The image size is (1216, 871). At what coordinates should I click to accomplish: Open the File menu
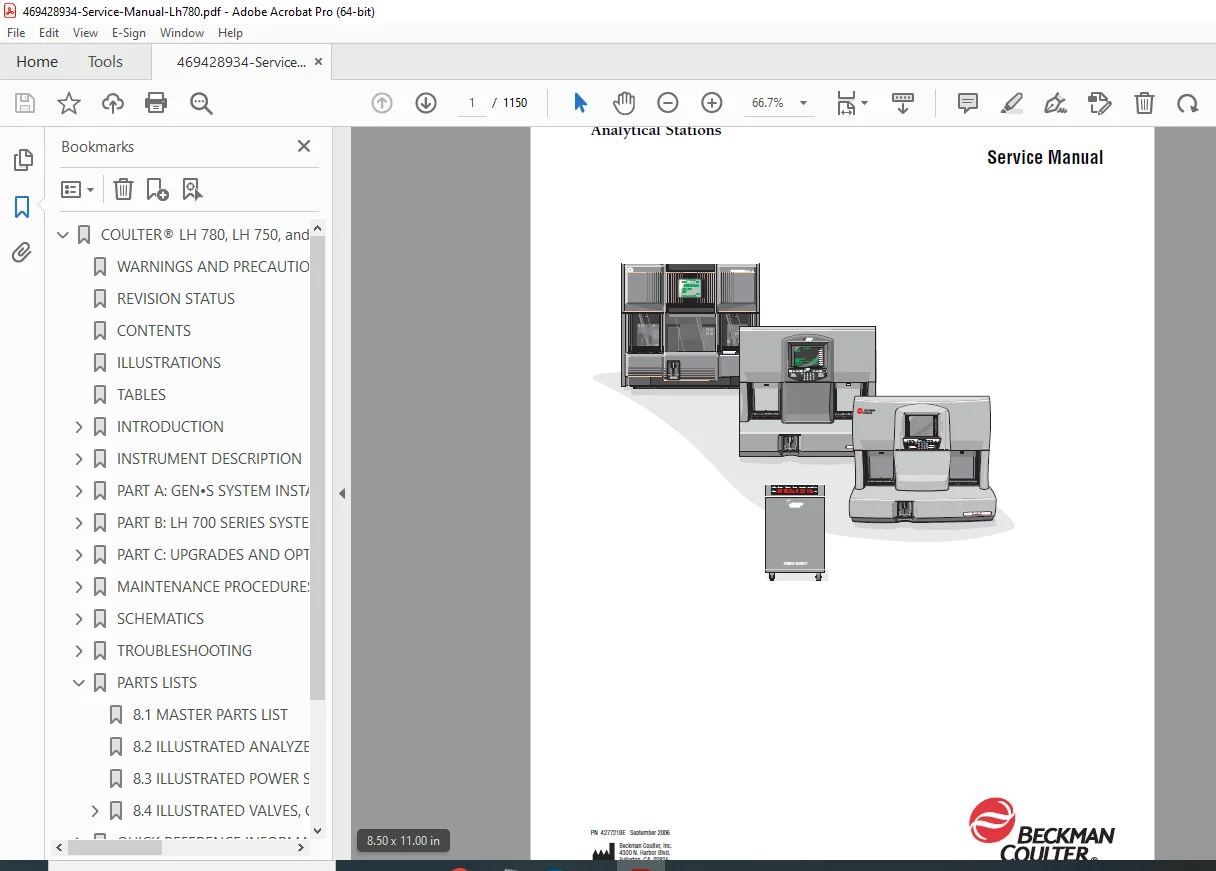[x=16, y=33]
